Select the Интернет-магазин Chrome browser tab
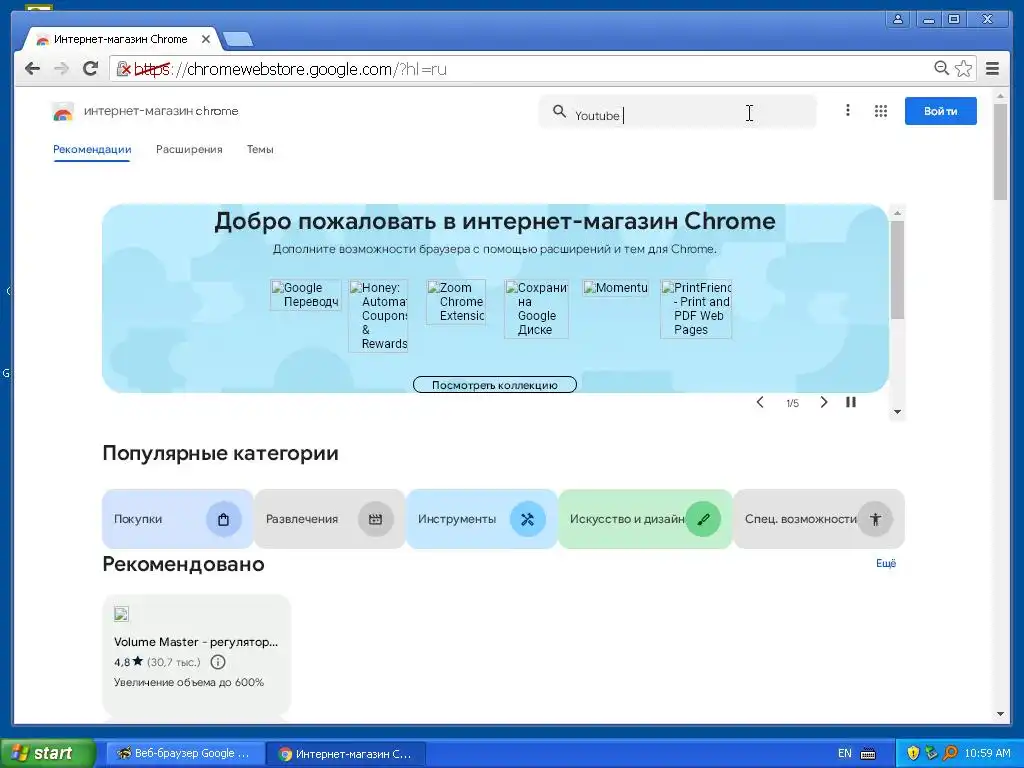 (121, 39)
